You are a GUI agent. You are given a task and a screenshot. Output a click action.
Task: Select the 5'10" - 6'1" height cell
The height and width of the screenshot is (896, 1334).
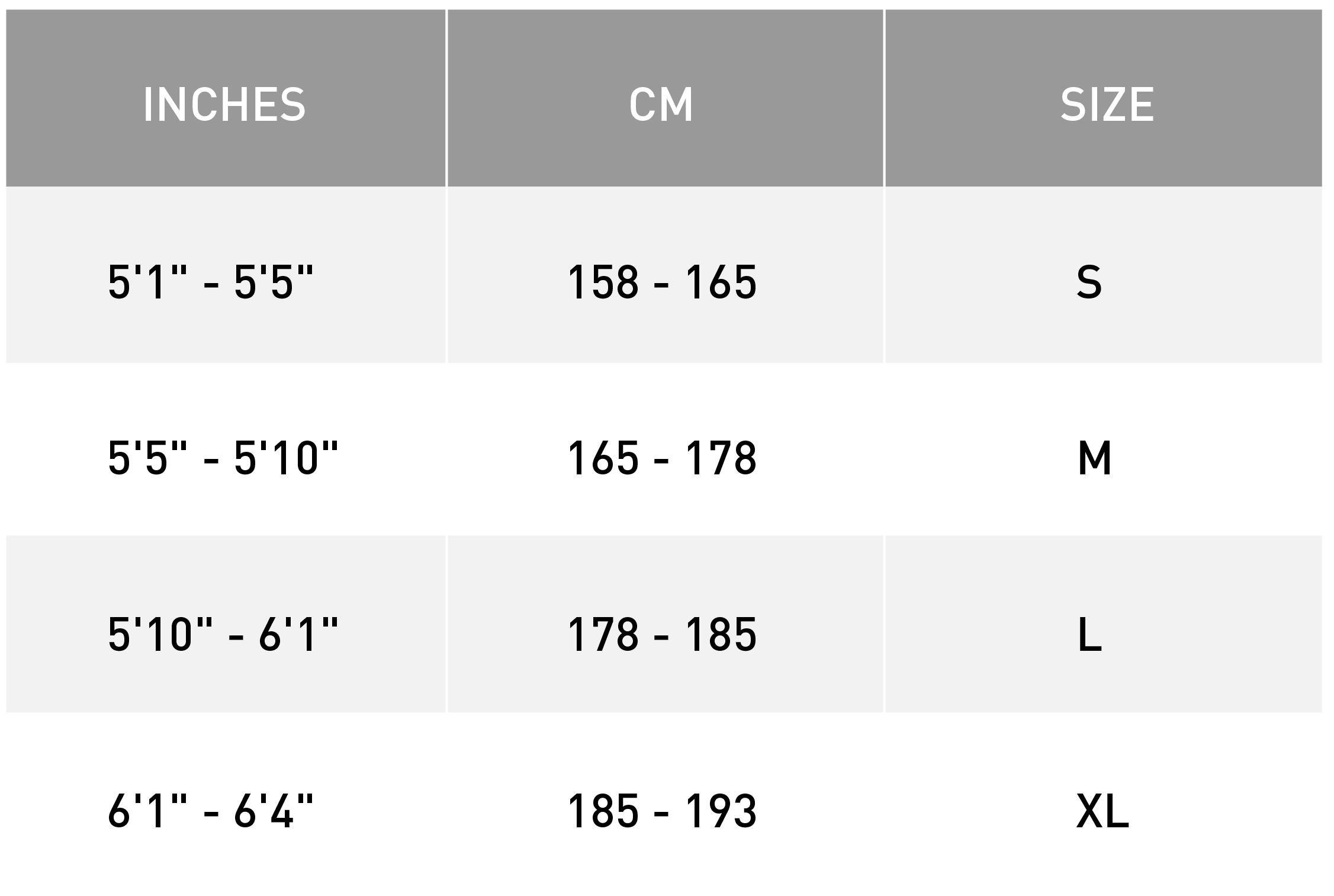coord(225,624)
